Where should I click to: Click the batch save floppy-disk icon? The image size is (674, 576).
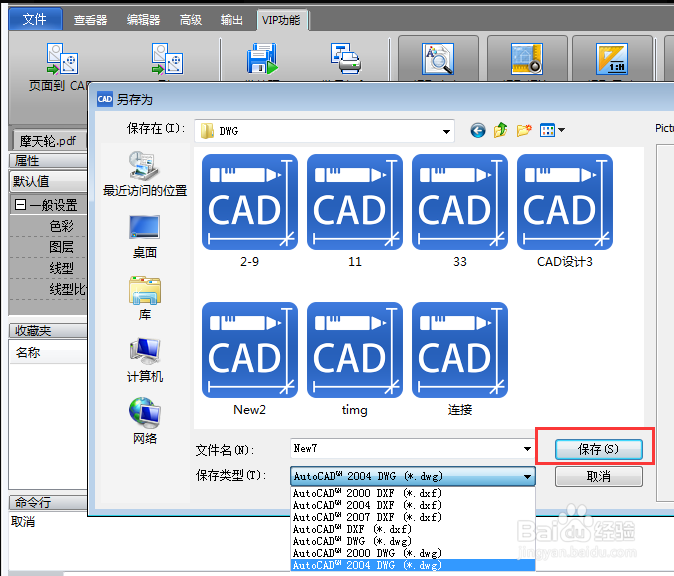click(262, 59)
